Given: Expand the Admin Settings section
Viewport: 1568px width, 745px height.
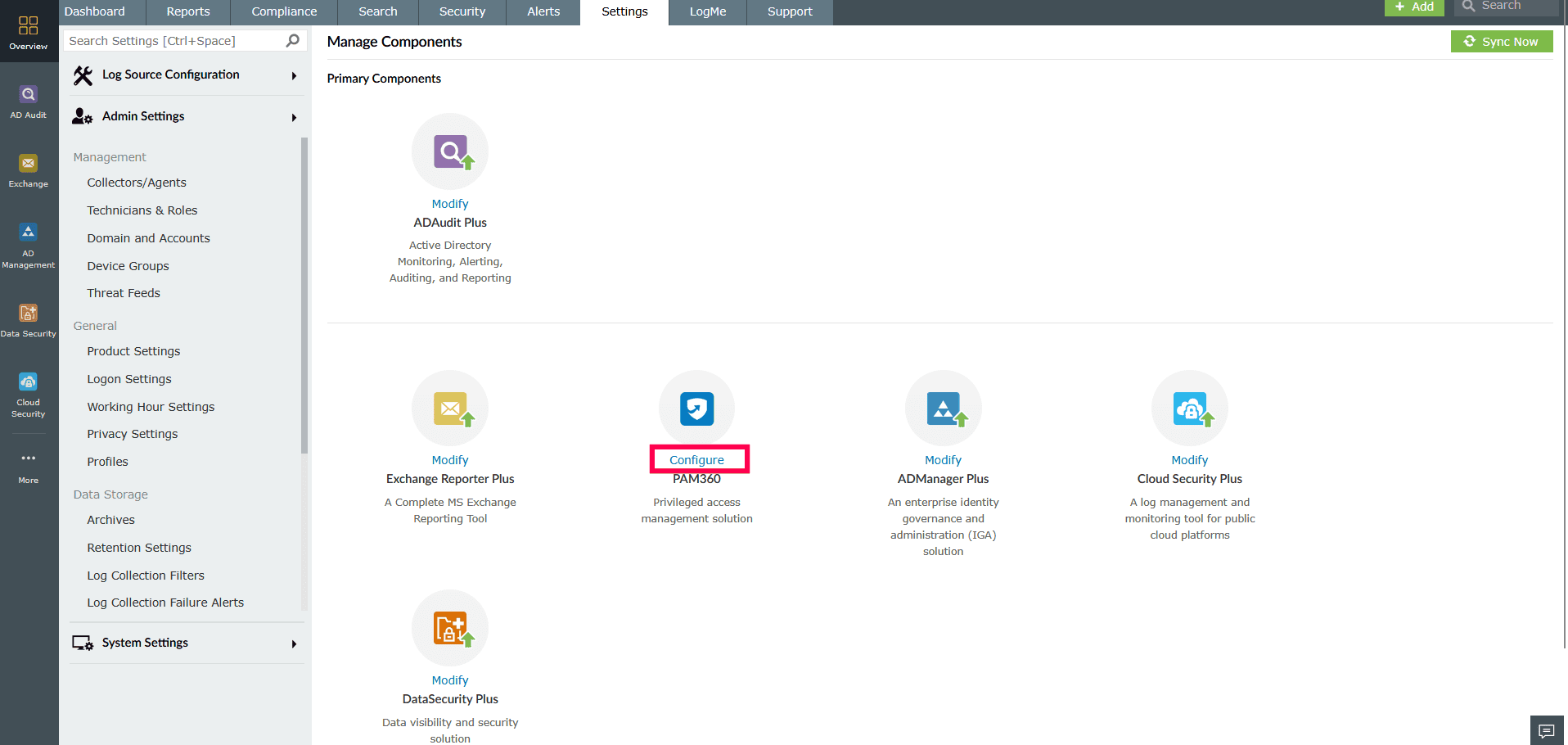Looking at the screenshot, I should (x=142, y=116).
